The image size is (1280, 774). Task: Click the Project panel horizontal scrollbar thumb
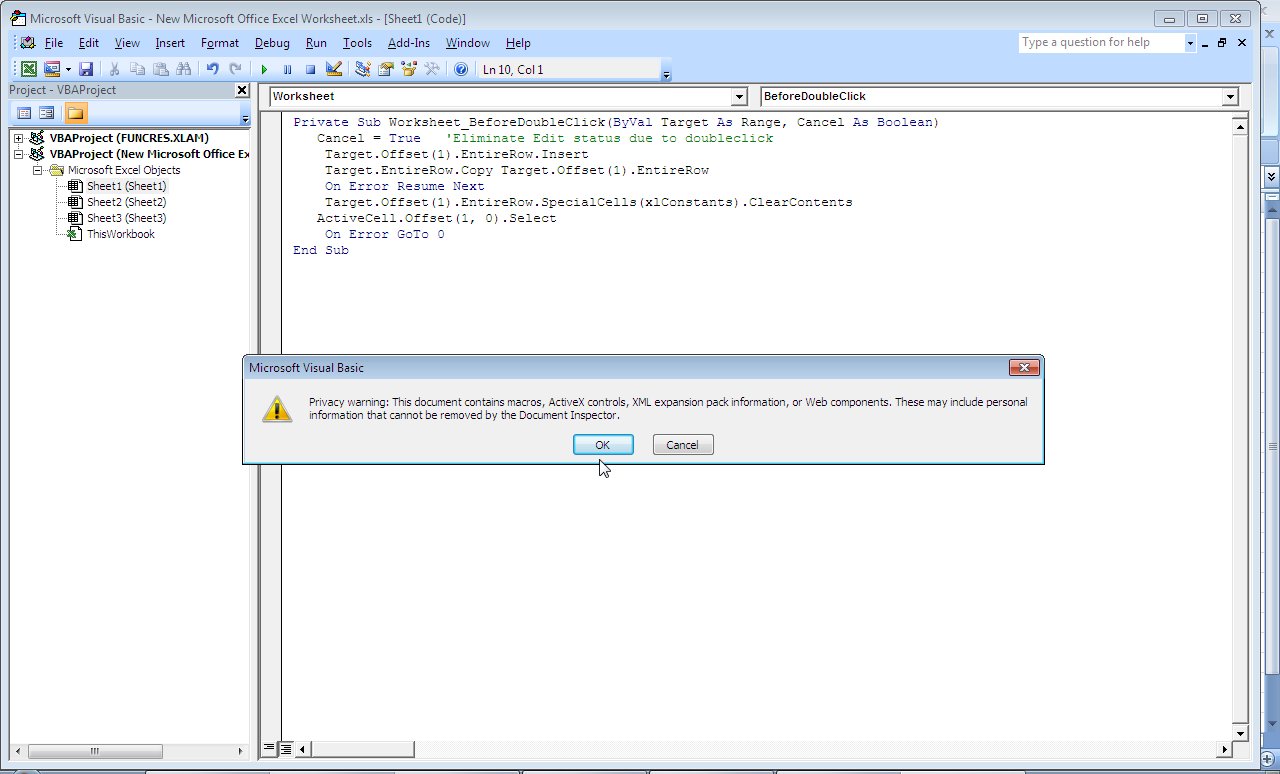95,751
